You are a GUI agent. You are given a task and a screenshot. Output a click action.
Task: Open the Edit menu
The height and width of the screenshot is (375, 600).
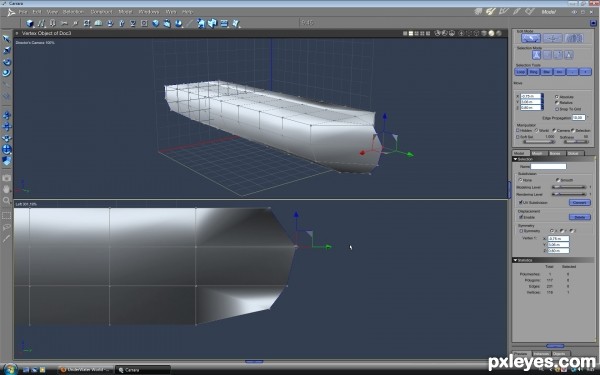point(37,12)
